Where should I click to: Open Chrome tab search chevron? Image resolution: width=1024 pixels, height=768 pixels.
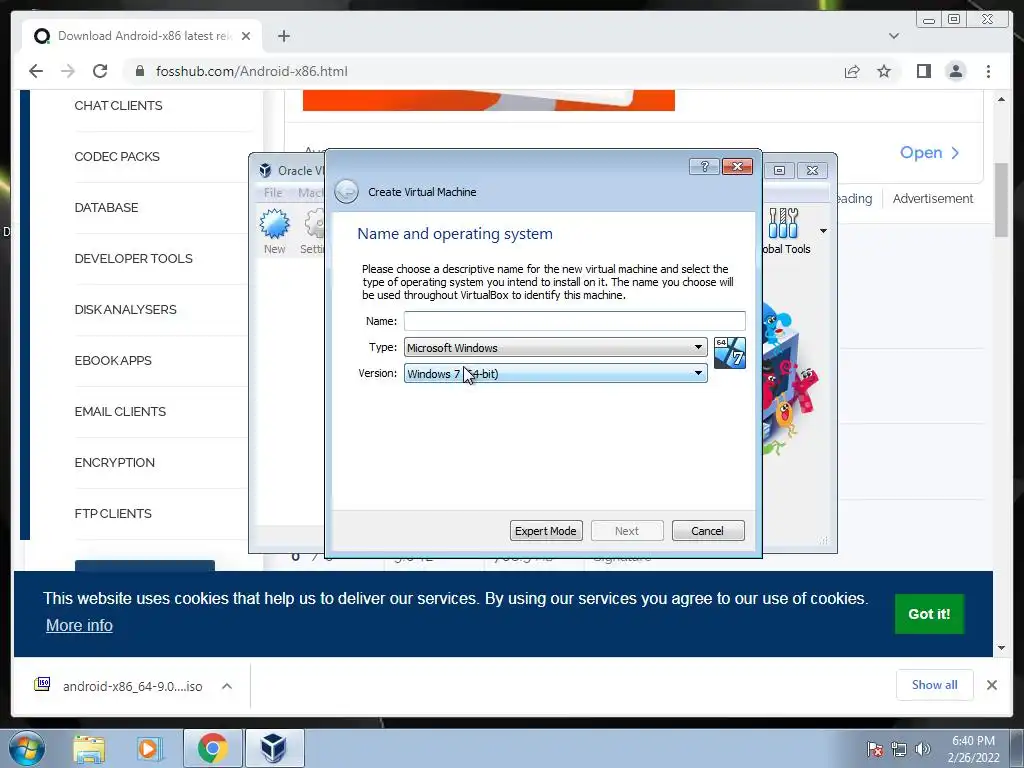tap(894, 36)
